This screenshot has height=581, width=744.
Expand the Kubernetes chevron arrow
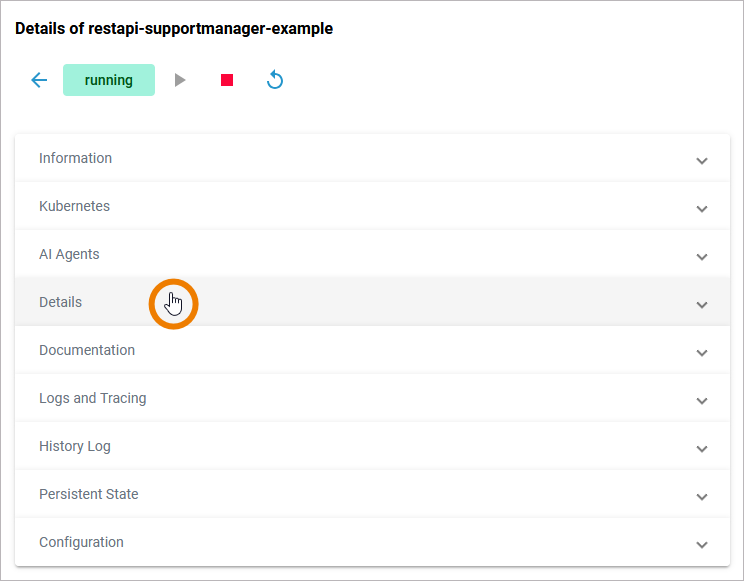(x=702, y=208)
